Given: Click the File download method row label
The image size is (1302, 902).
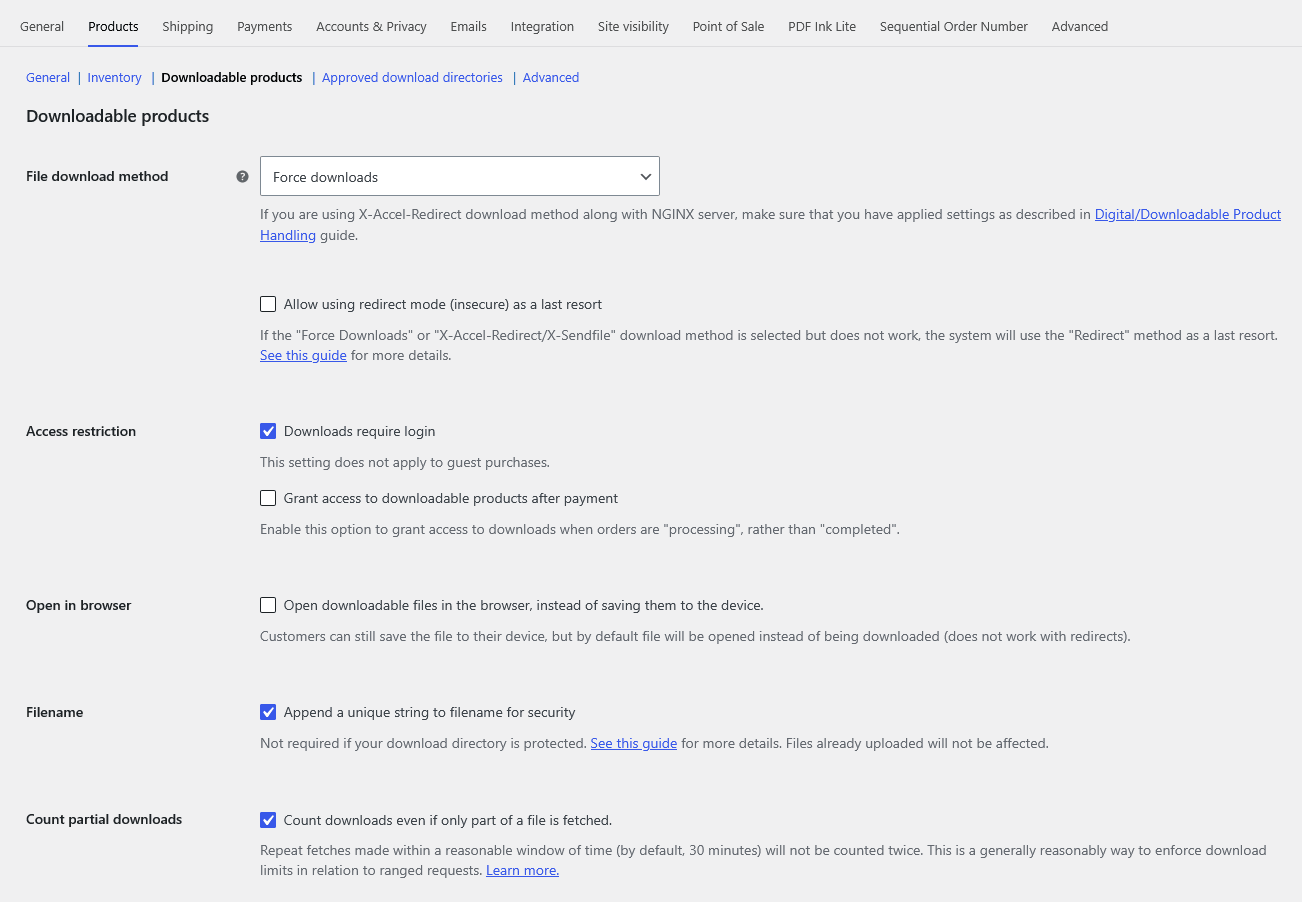Looking at the screenshot, I should (x=97, y=176).
